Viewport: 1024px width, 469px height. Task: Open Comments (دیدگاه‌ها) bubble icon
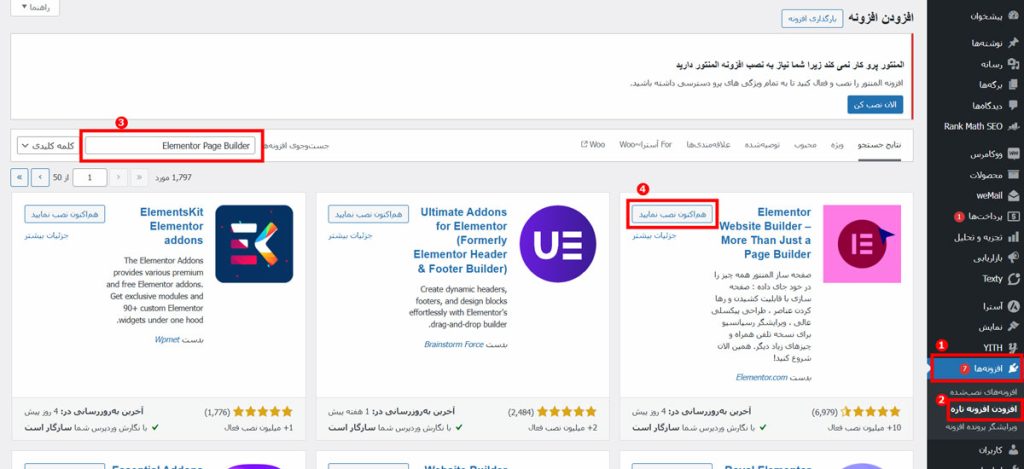pos(1013,105)
